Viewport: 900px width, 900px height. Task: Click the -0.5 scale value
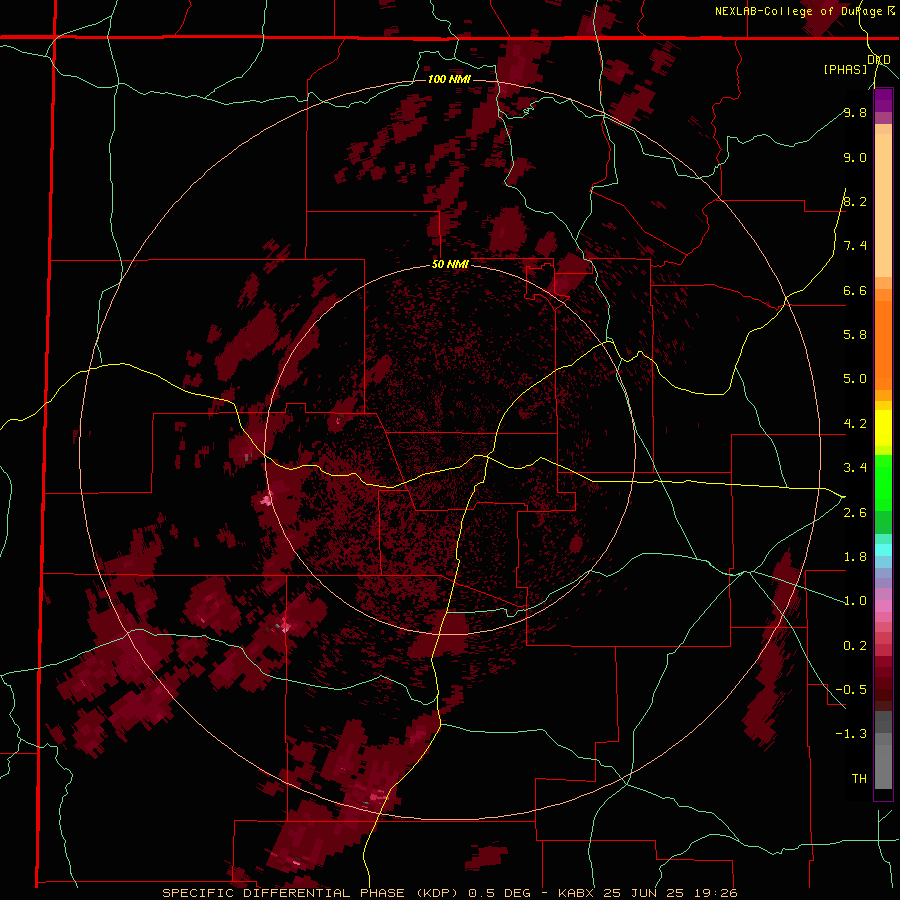point(851,689)
